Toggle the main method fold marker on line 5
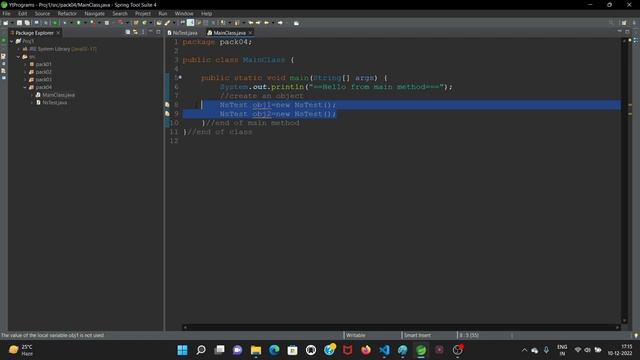 tap(180, 77)
